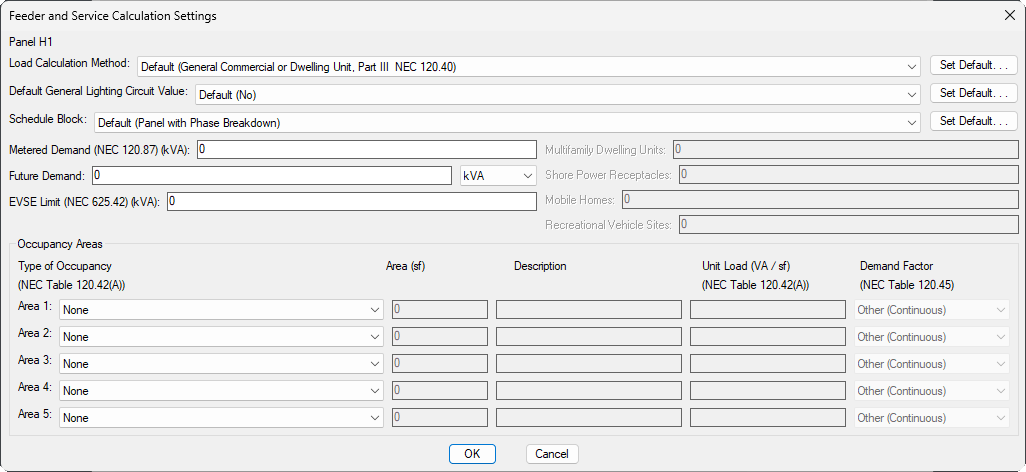Click the Area 2 Description field
Viewport: 1026px width, 472px height.
[589, 336]
